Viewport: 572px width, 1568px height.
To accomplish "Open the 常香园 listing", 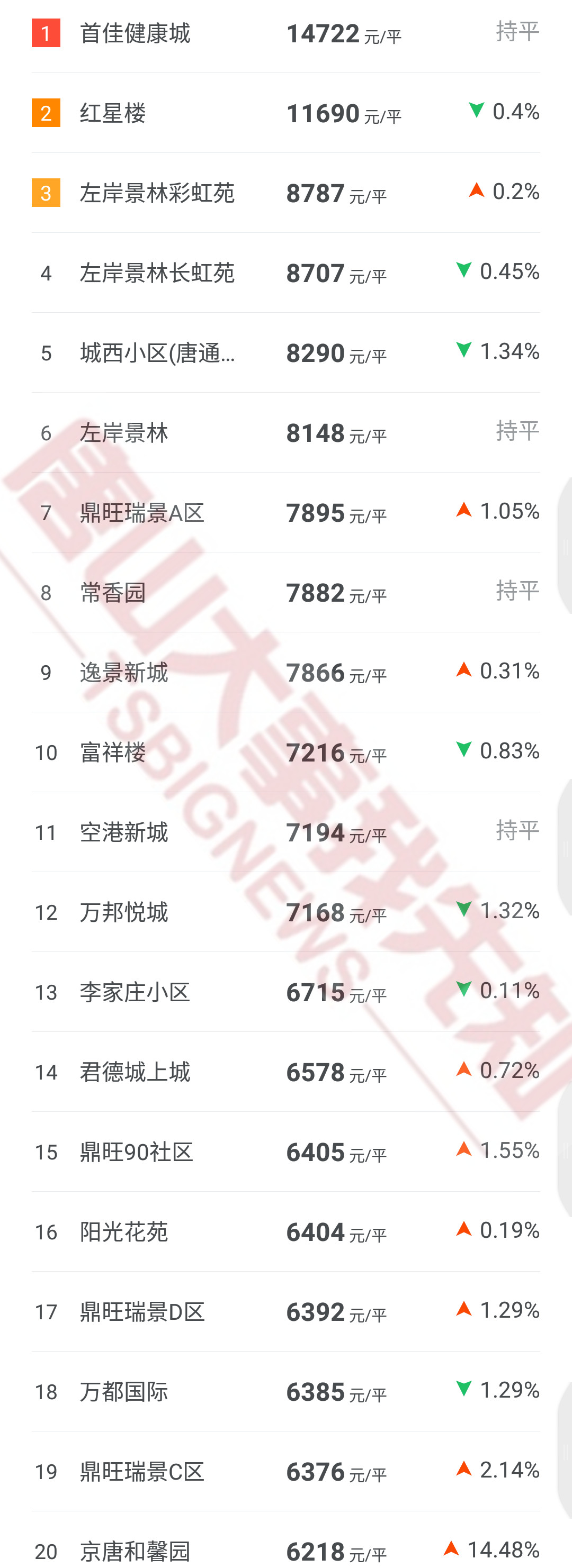I will [113, 592].
